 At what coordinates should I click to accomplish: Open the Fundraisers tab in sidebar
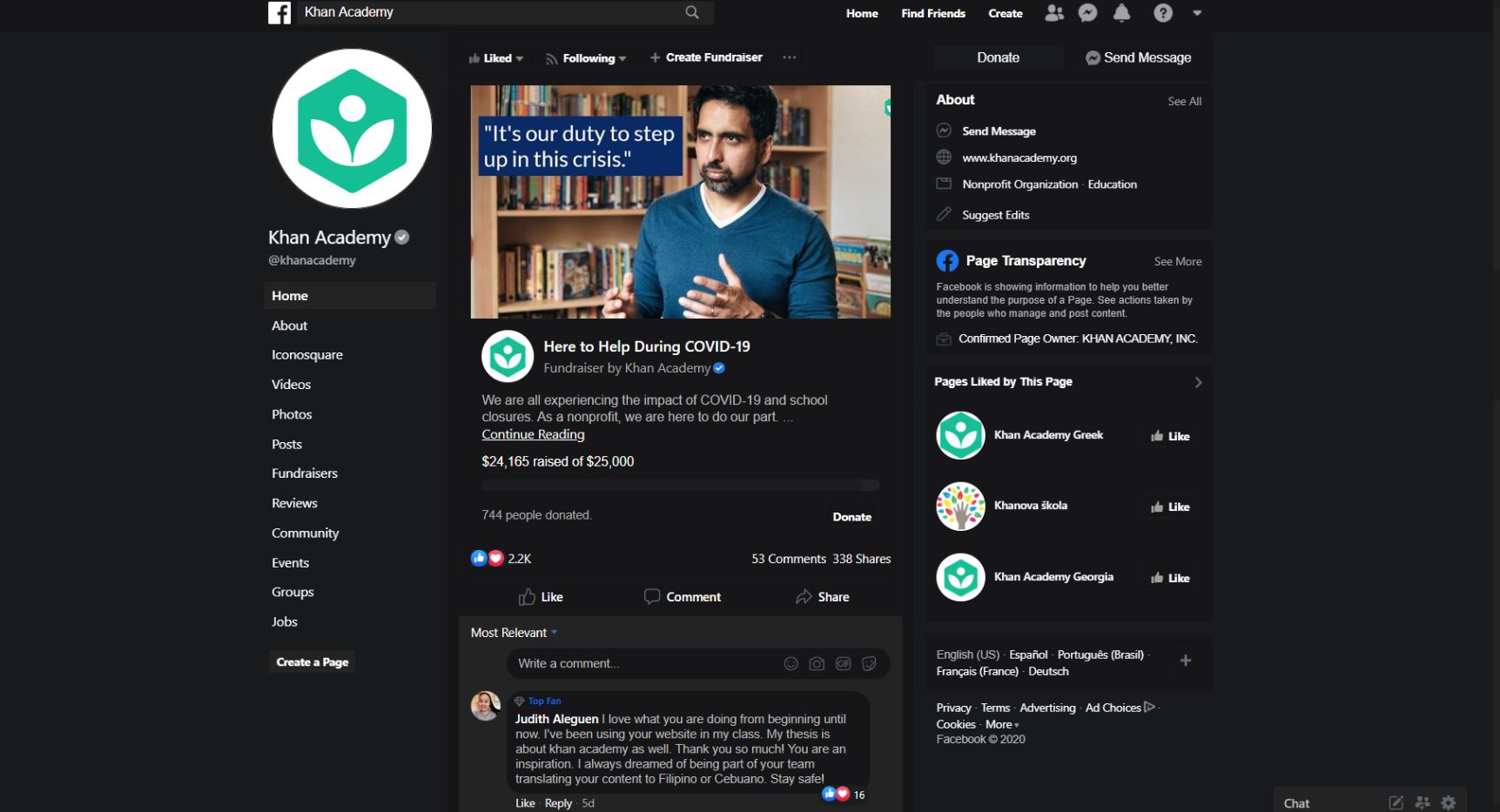(x=305, y=473)
